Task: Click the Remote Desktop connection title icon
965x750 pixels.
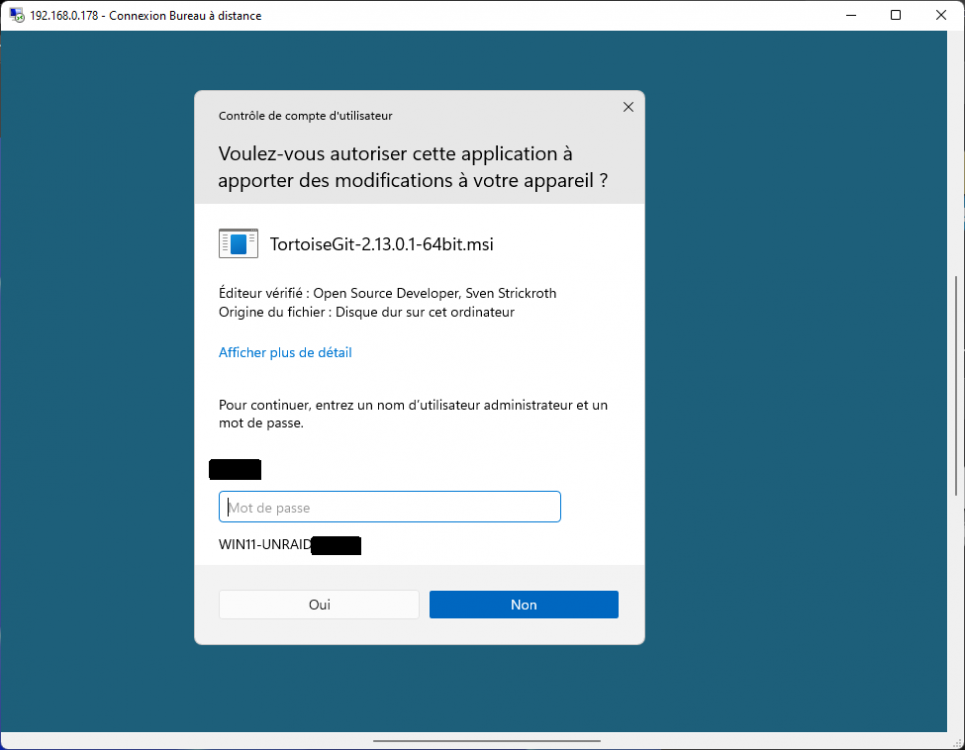Action: (x=17, y=15)
